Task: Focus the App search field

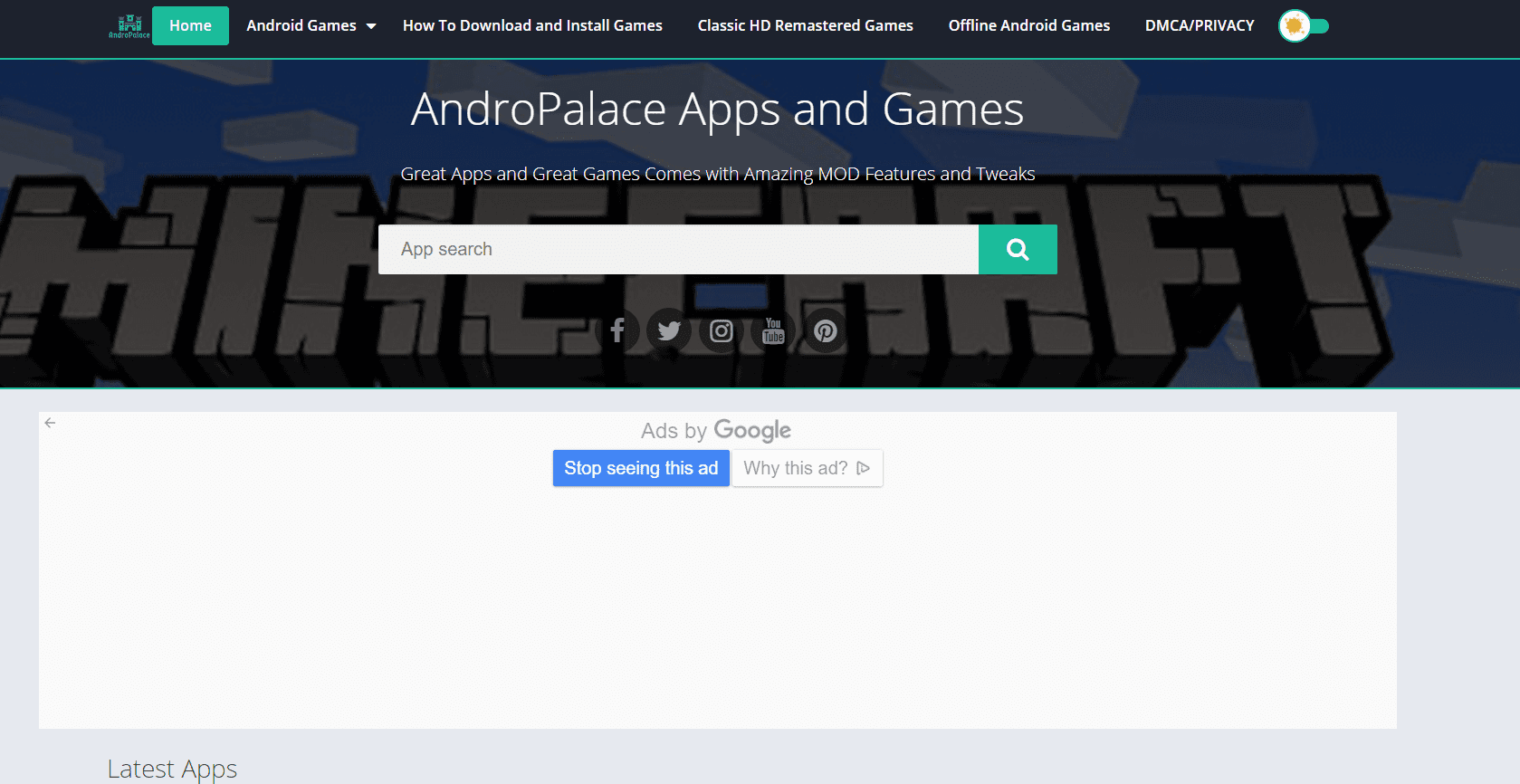Action: click(x=678, y=249)
